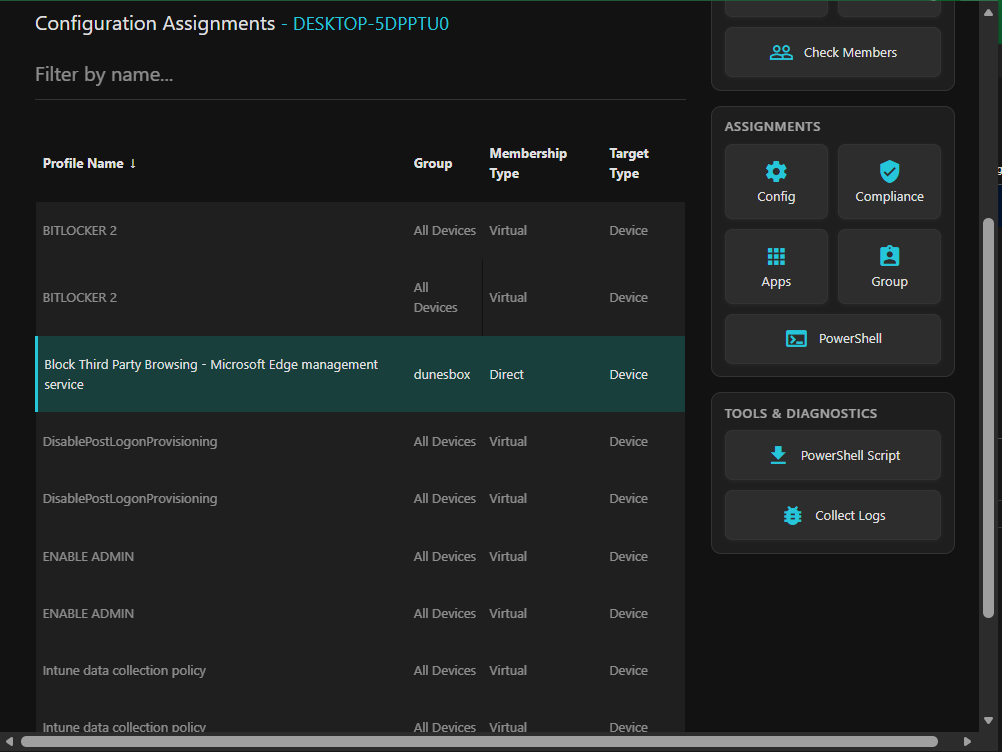Click the PowerShell terminal icon
Screen dimensions: 1002x752
pos(796,338)
